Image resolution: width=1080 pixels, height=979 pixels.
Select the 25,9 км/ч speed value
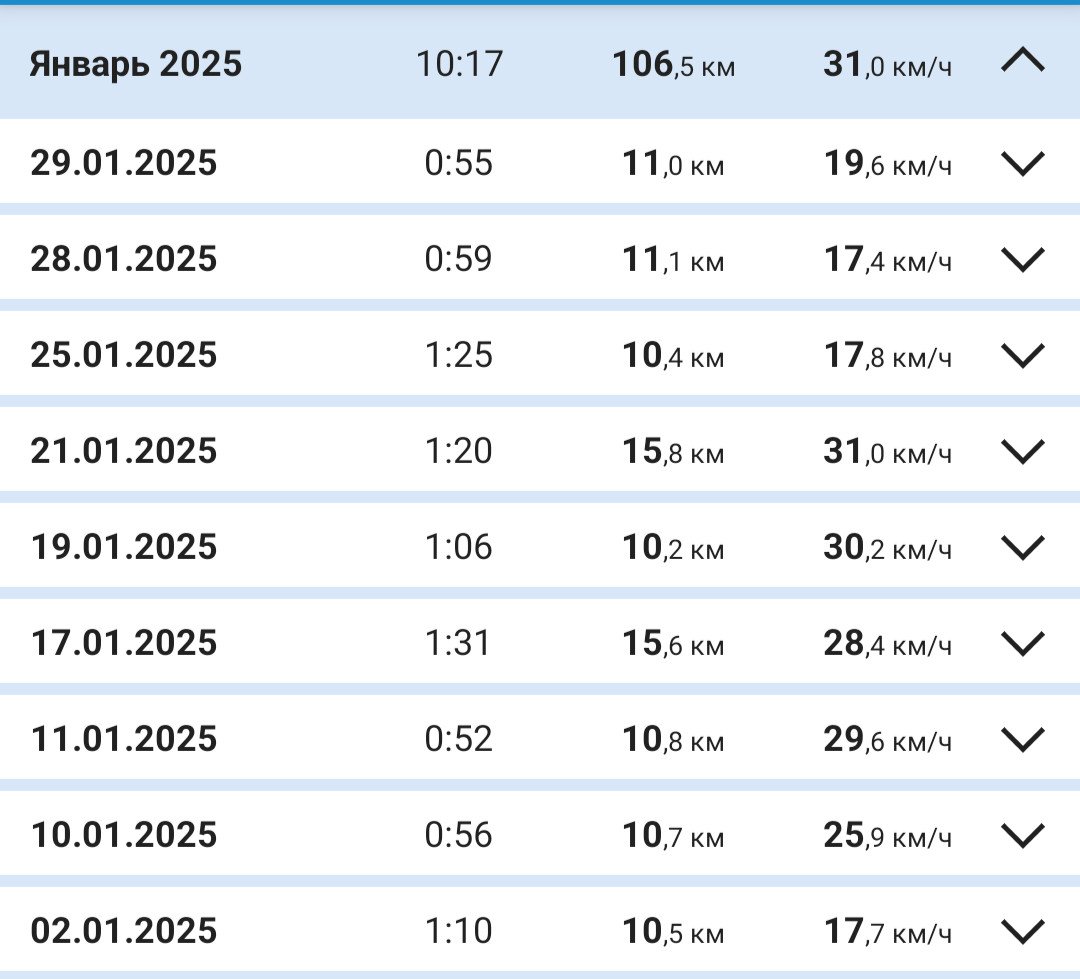(x=888, y=835)
